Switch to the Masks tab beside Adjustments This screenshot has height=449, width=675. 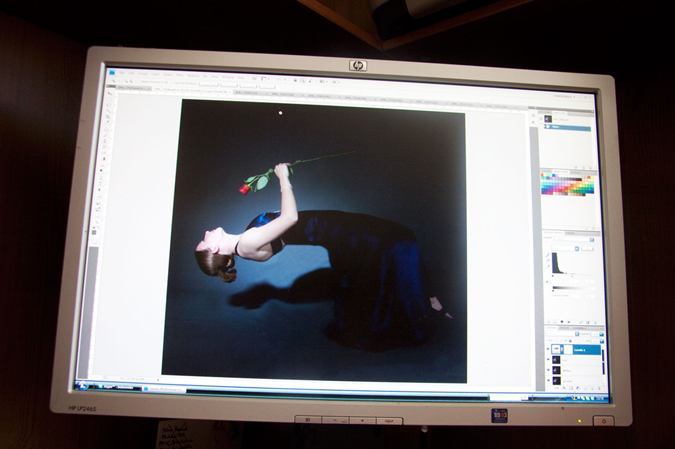(570, 233)
